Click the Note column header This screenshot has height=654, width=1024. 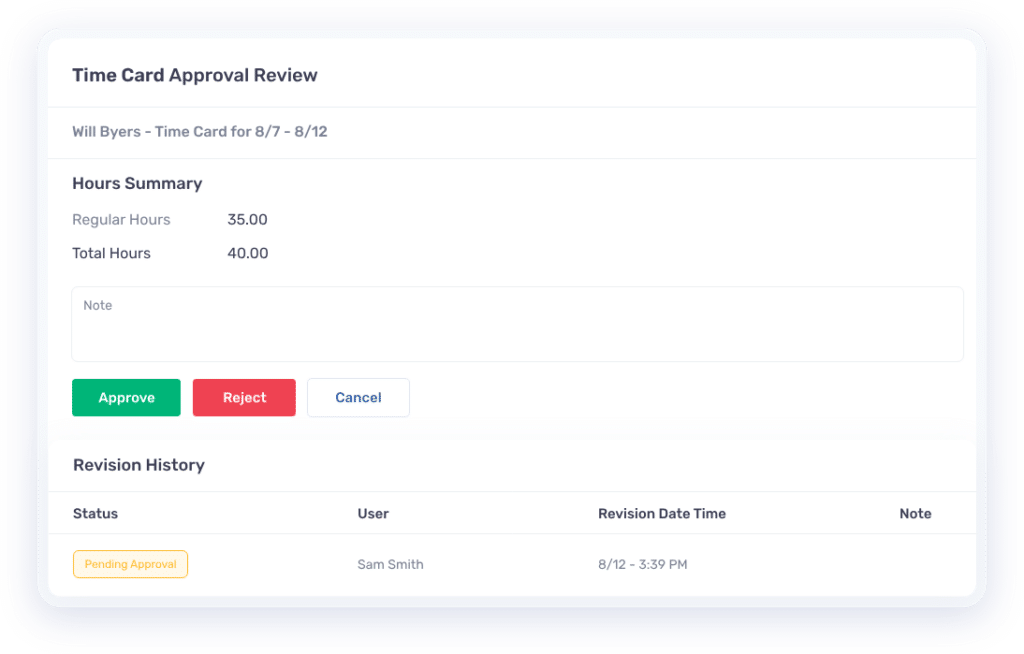pyautogui.click(x=916, y=514)
